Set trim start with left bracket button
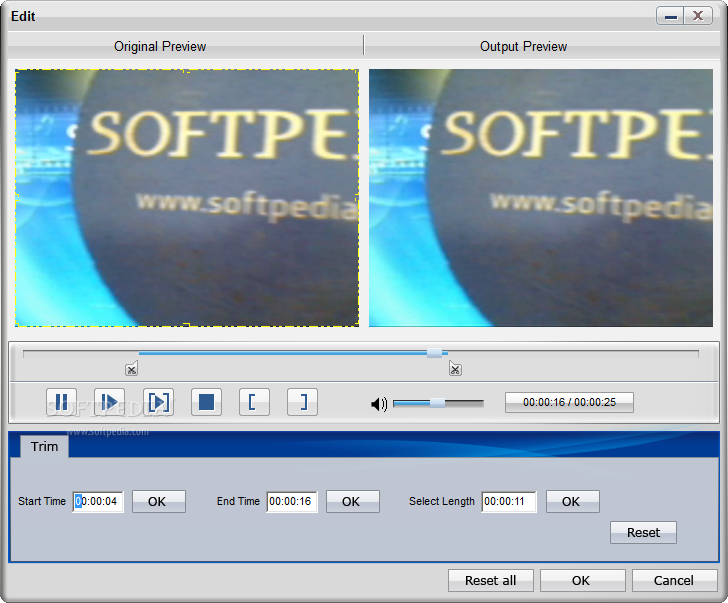Viewport: 728px width, 603px height. pos(254,402)
